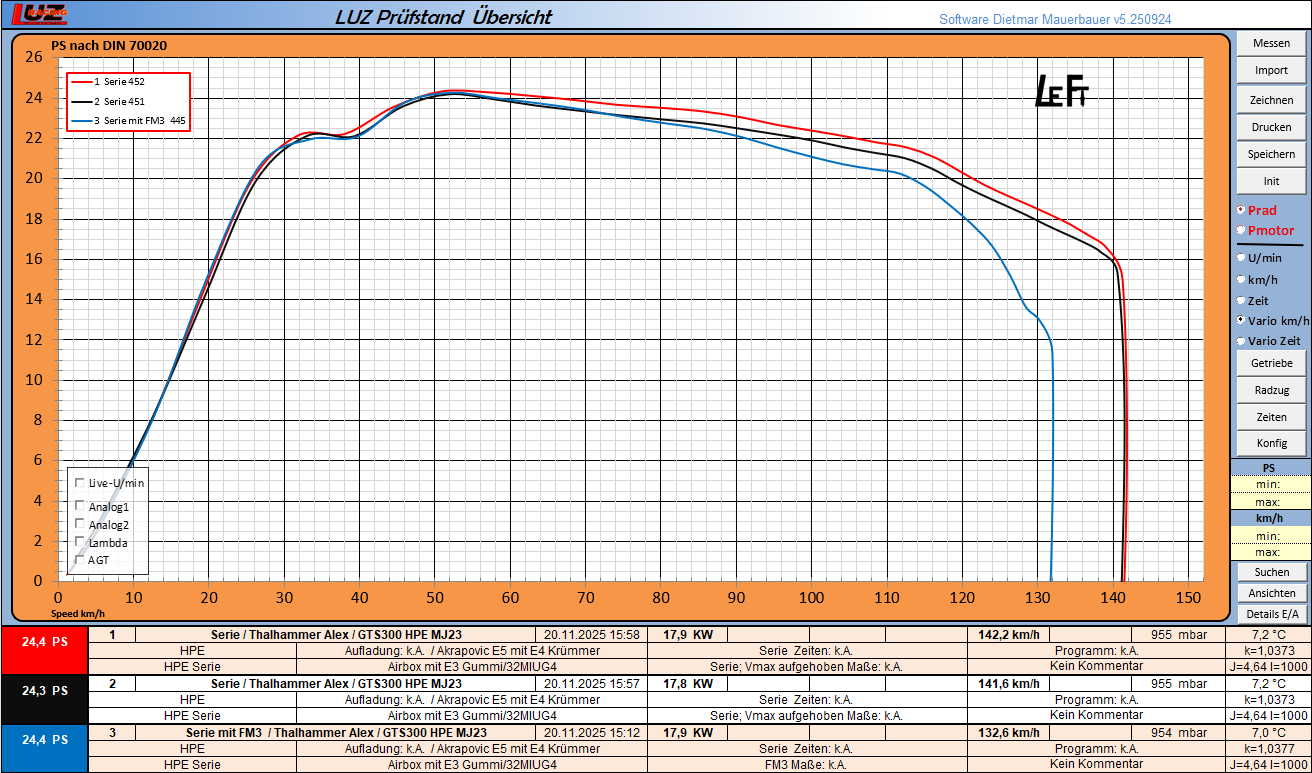Click the LEFT logo in chart
The image size is (1312, 773).
pyautogui.click(x=1060, y=91)
